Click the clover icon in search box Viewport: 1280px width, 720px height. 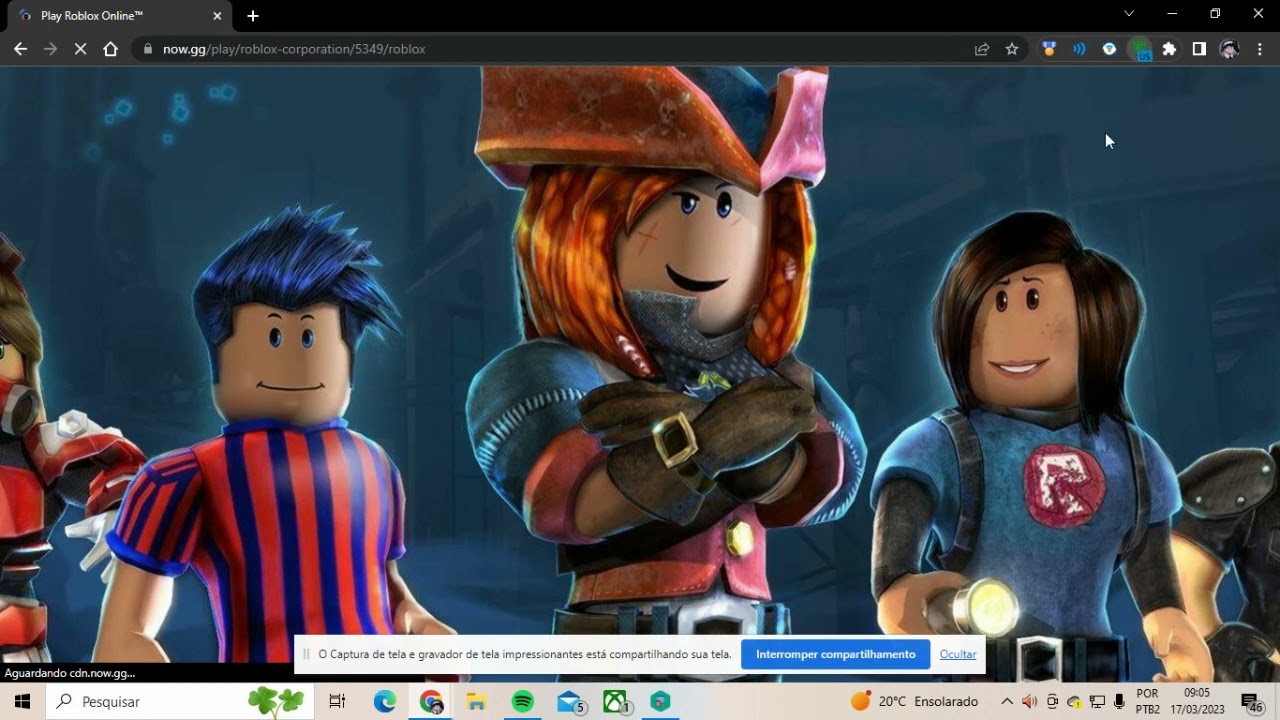click(x=275, y=702)
